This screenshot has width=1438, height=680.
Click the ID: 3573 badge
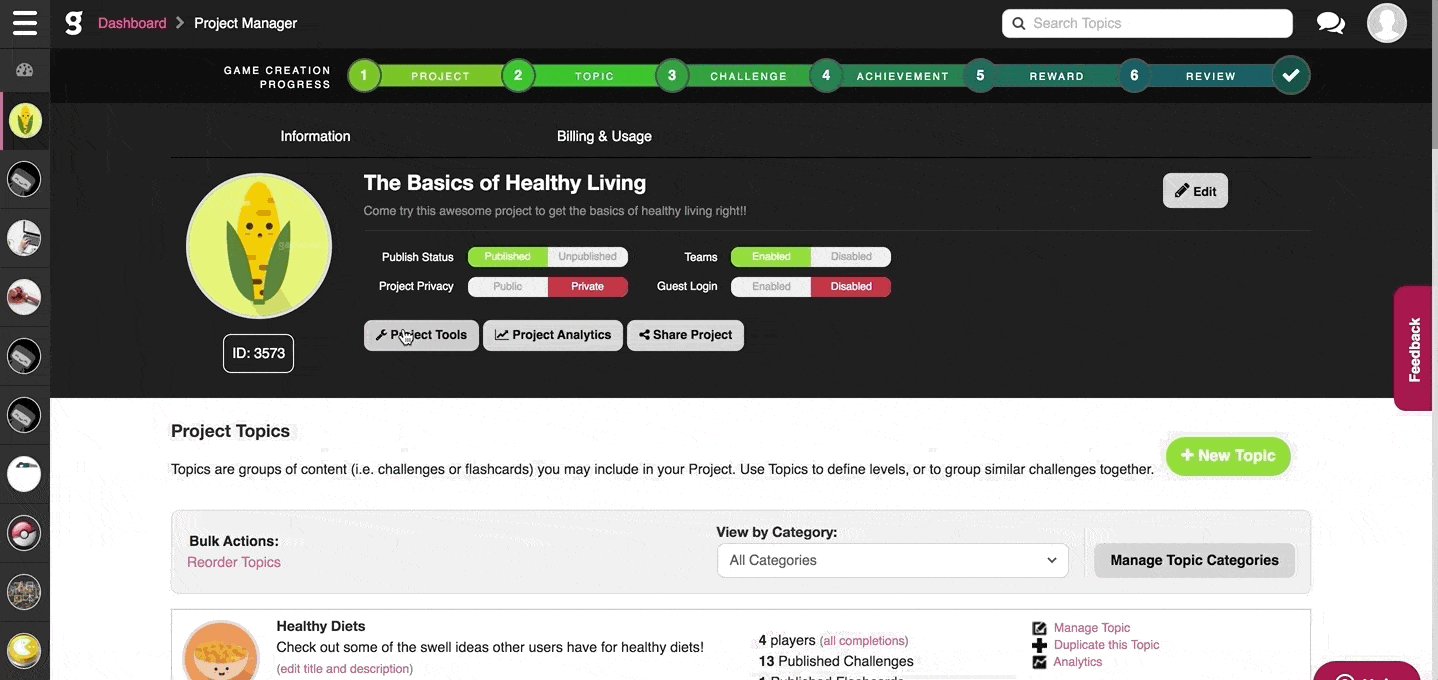[x=258, y=353]
